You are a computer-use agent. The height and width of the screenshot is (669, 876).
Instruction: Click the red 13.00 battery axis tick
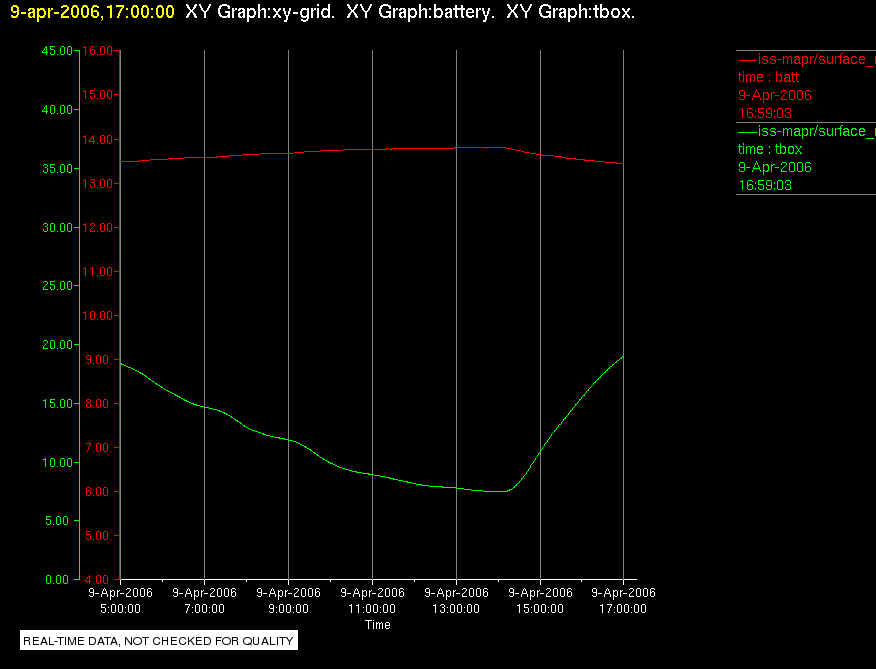pyautogui.click(x=98, y=184)
